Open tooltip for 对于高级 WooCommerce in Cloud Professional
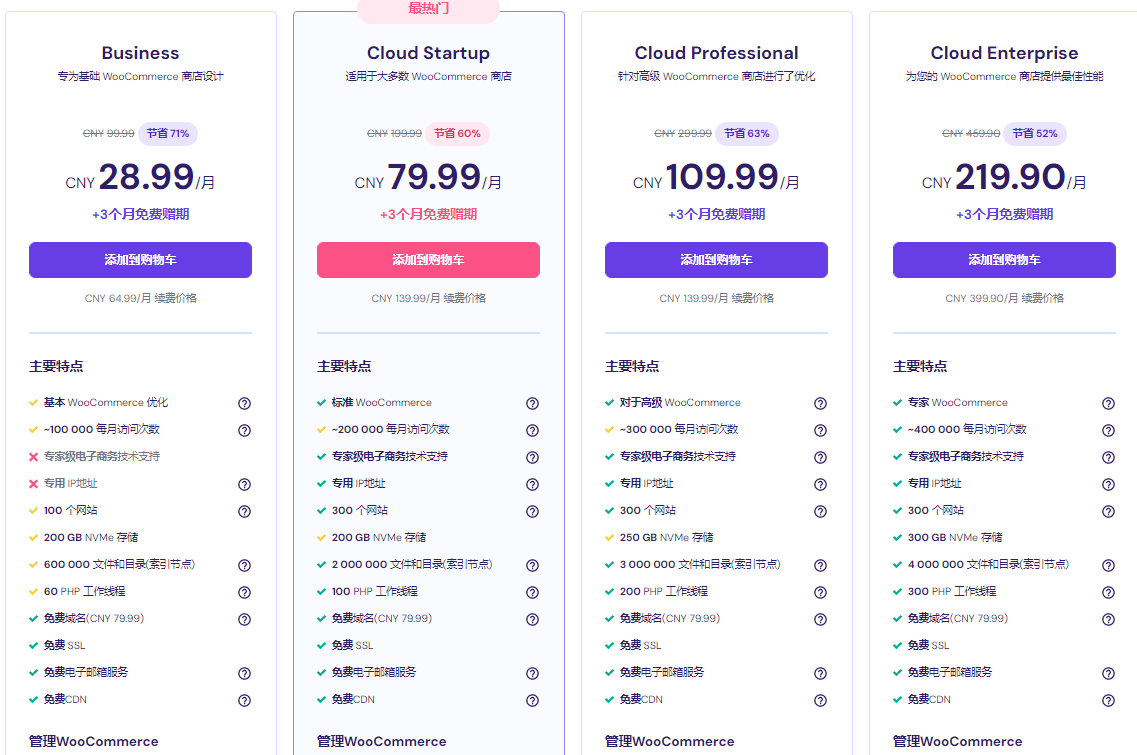The image size is (1137, 755). [x=821, y=403]
